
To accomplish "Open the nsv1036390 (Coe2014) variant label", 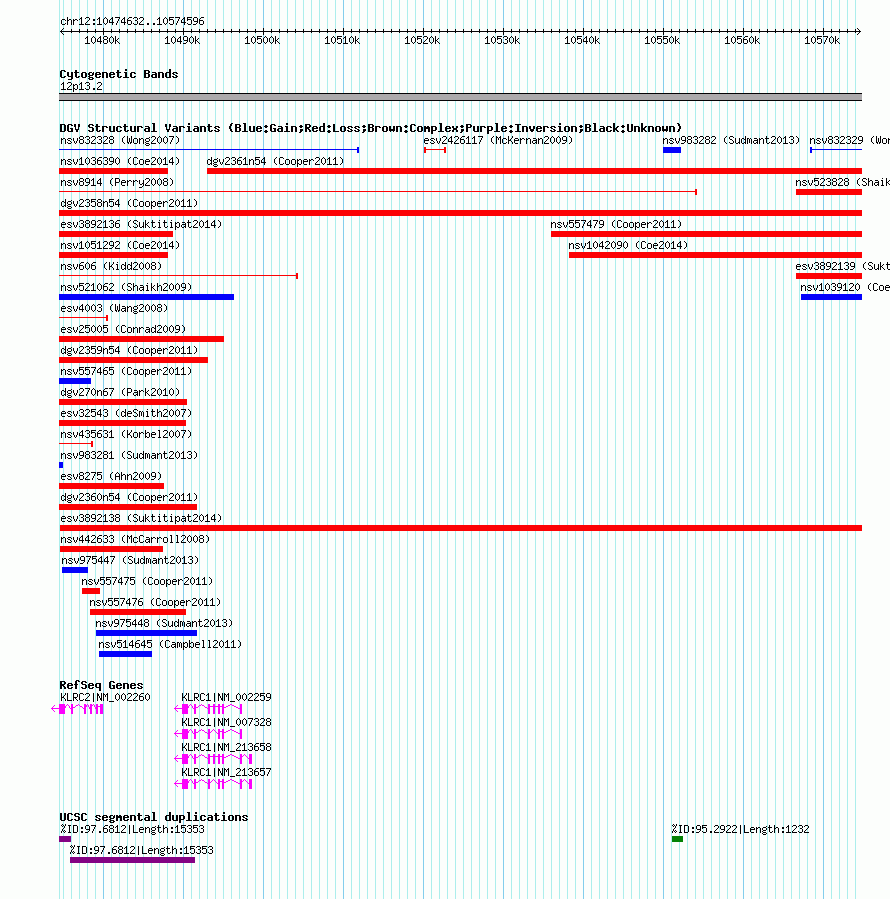I will click(120, 162).
